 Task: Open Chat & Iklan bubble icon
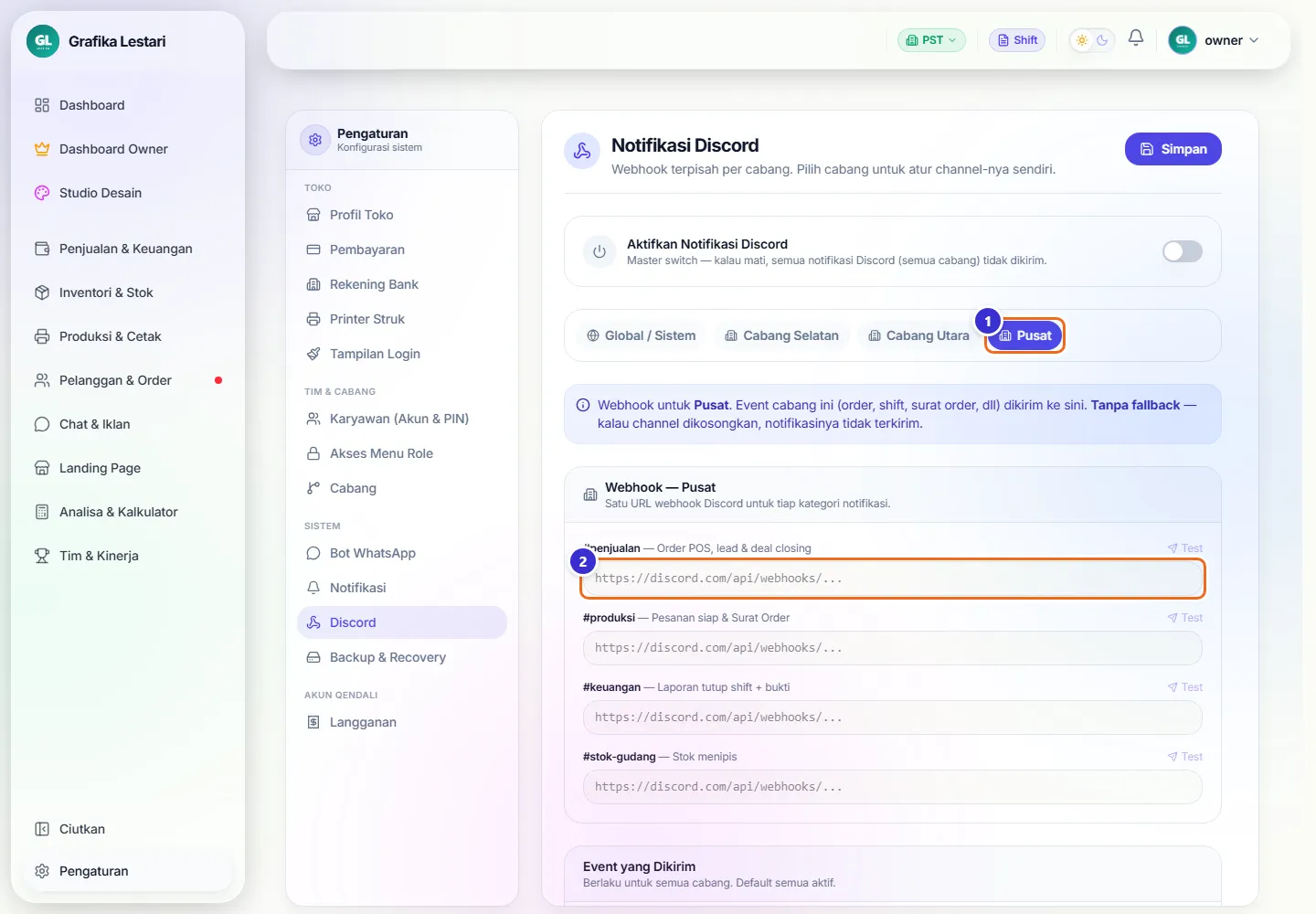click(x=42, y=424)
